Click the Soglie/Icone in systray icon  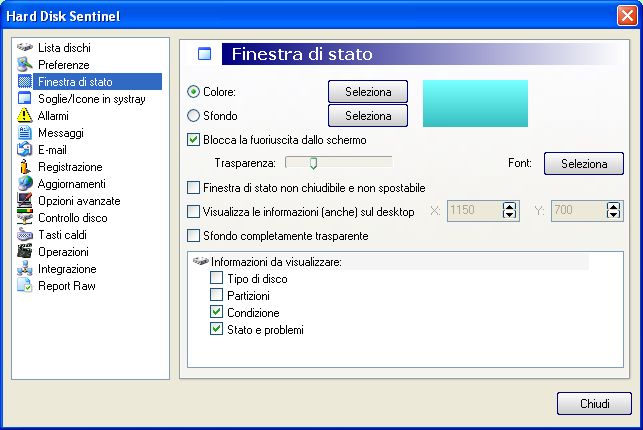click(x=25, y=99)
